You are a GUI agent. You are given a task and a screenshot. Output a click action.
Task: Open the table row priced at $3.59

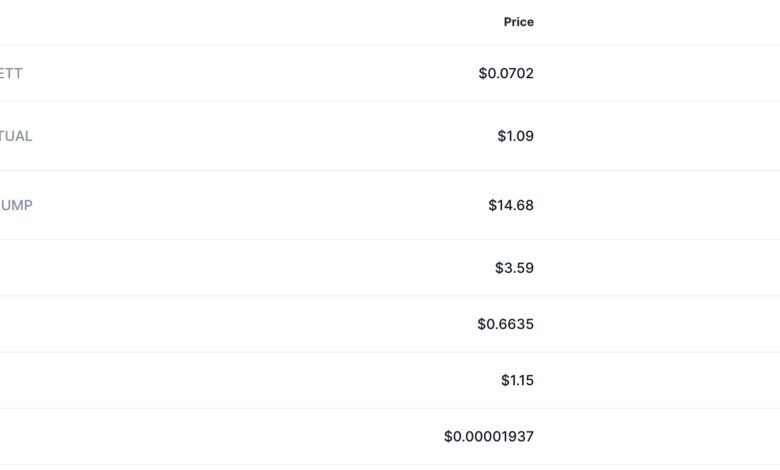click(x=390, y=268)
